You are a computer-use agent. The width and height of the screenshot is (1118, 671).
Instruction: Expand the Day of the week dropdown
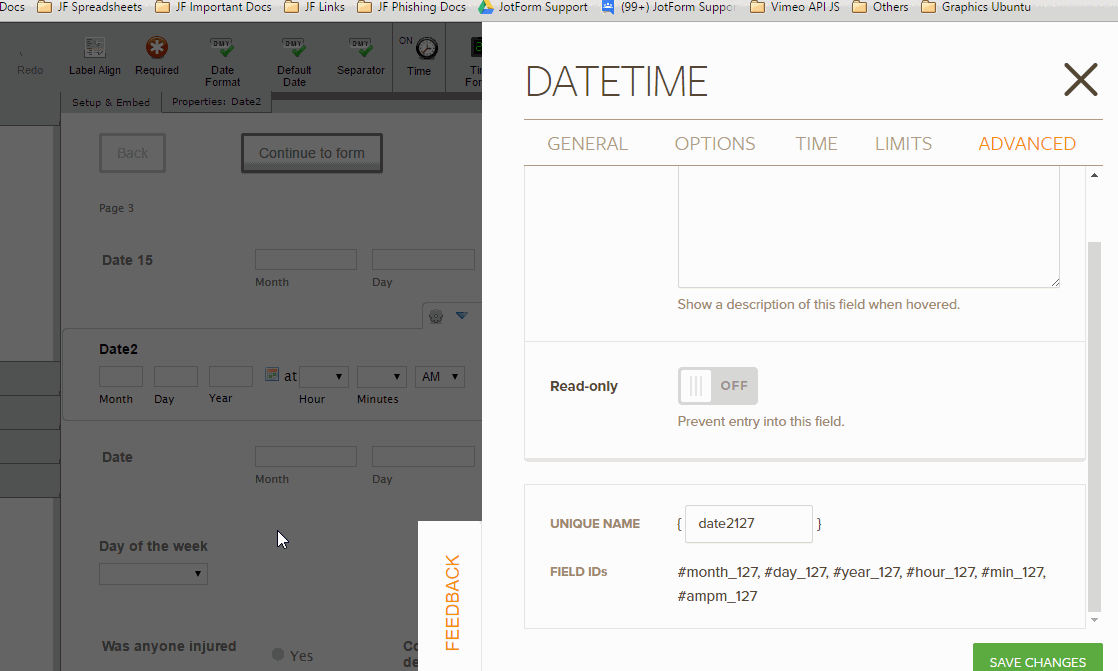coord(153,573)
